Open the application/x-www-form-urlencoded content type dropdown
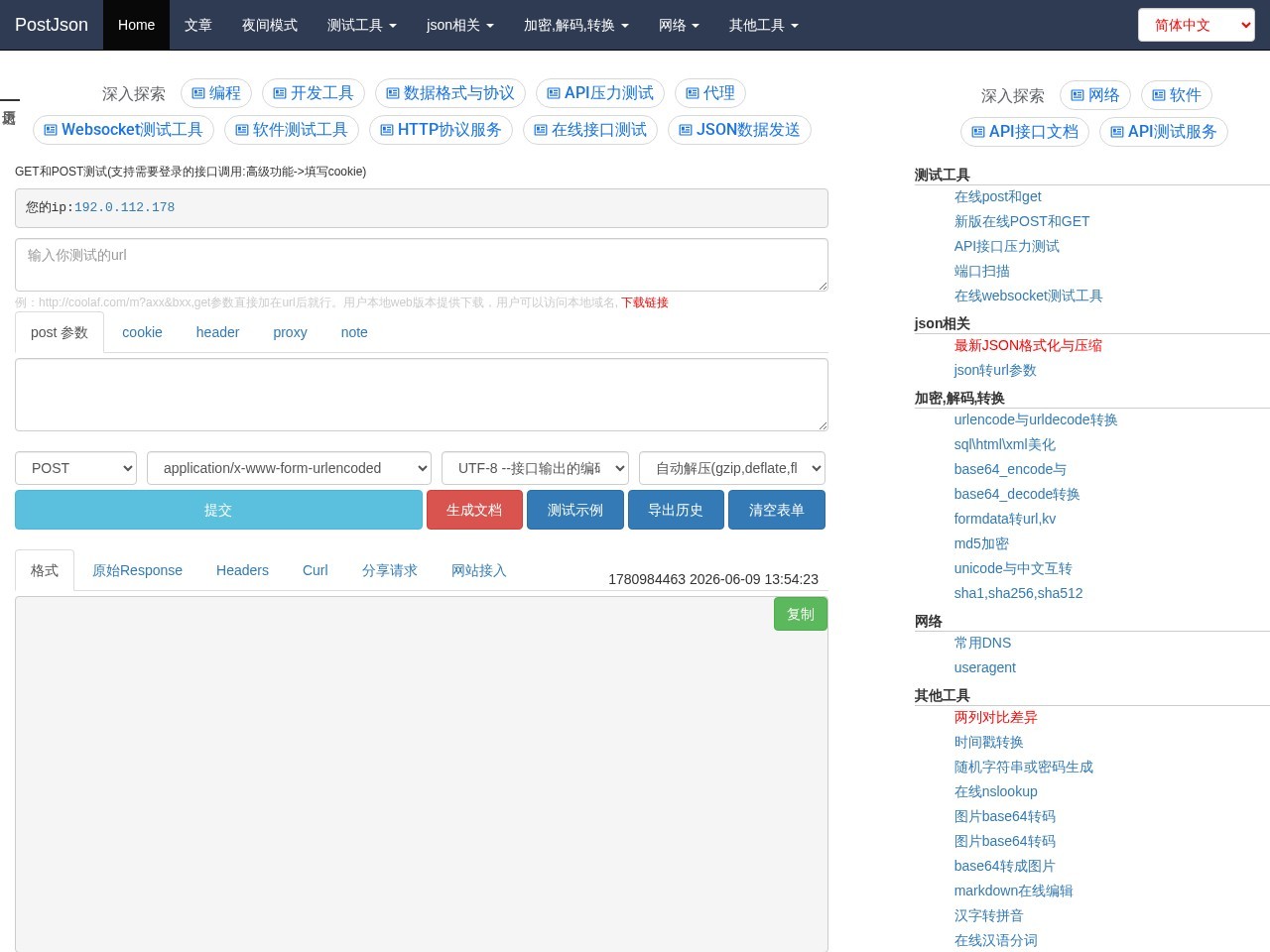 (x=289, y=468)
